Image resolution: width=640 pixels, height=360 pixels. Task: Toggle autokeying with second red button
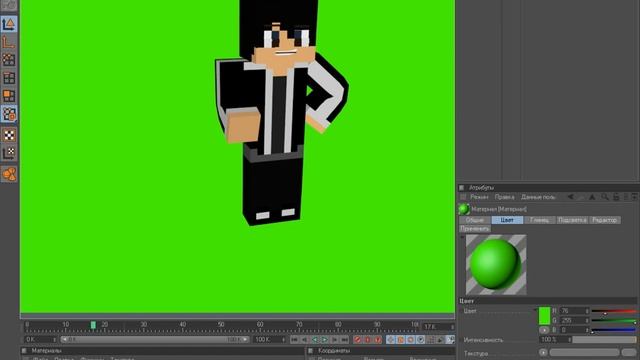point(368,340)
